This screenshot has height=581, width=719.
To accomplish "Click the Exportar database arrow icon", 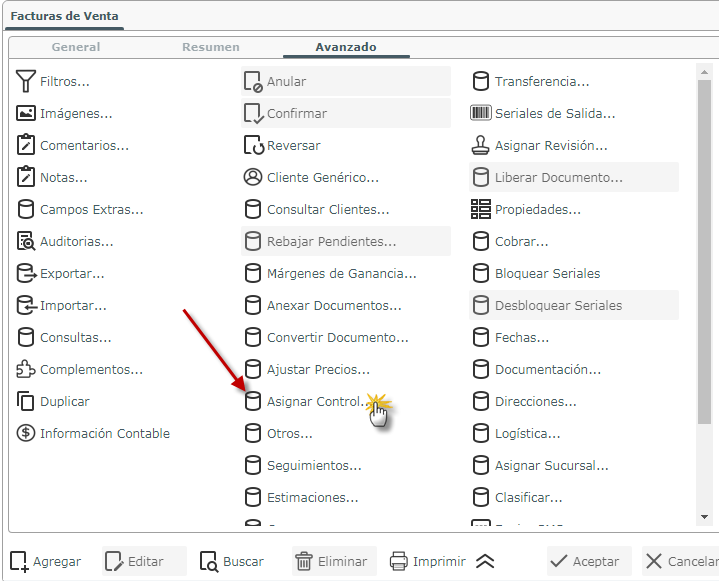I will pos(26,273).
